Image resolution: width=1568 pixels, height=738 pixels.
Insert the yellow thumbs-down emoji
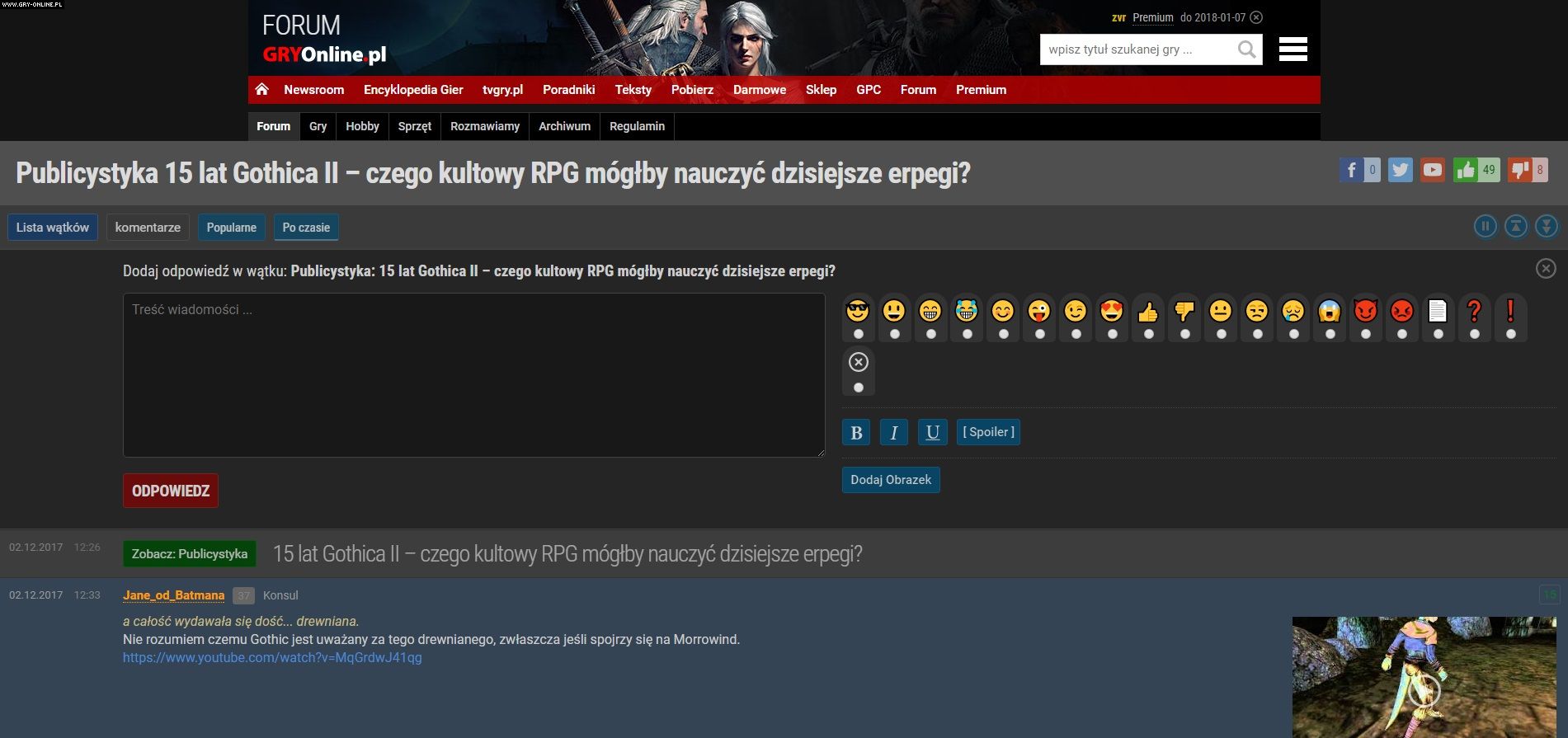[x=1184, y=311]
